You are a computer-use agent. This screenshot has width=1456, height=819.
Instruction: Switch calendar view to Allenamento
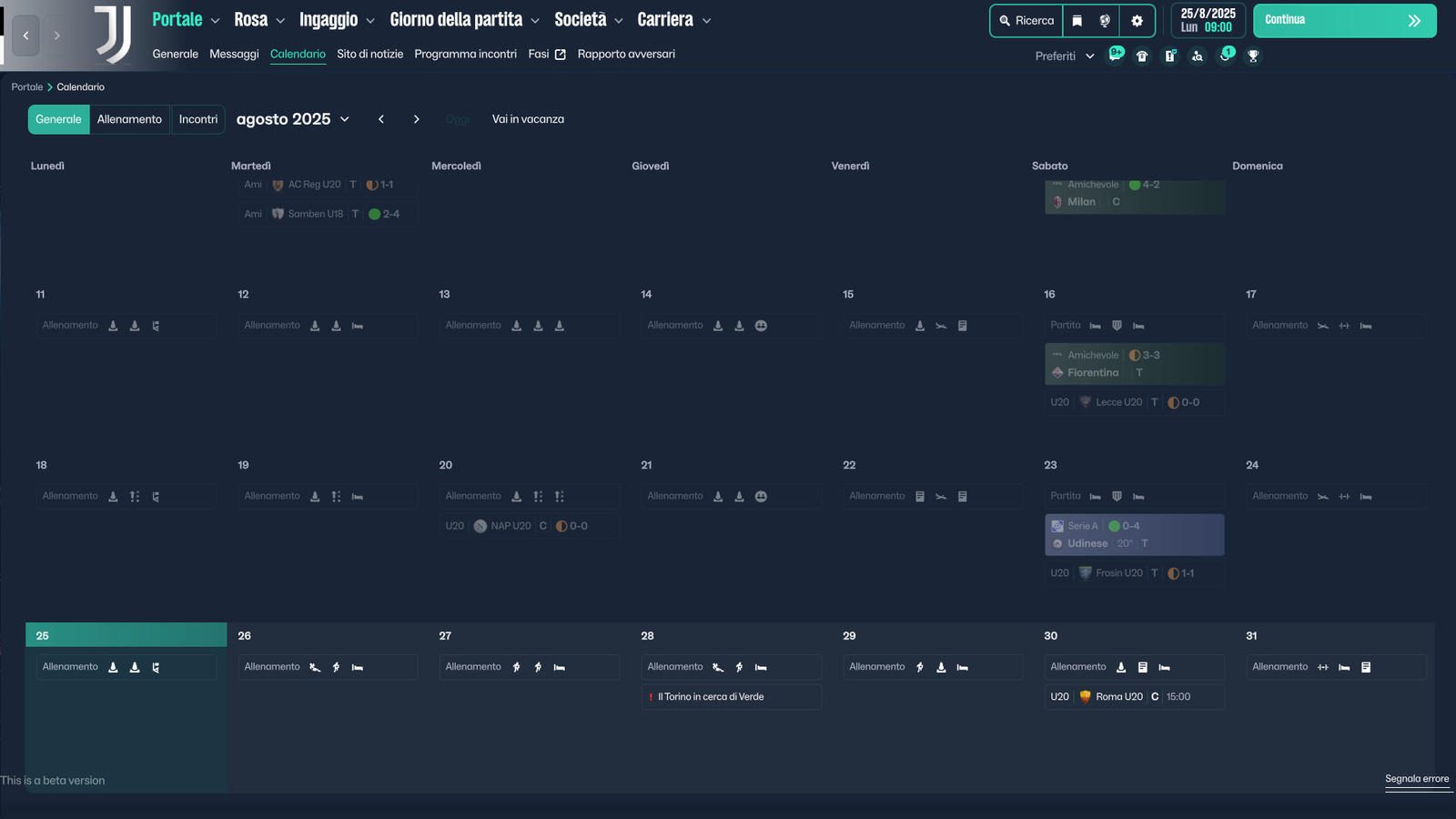(x=129, y=119)
